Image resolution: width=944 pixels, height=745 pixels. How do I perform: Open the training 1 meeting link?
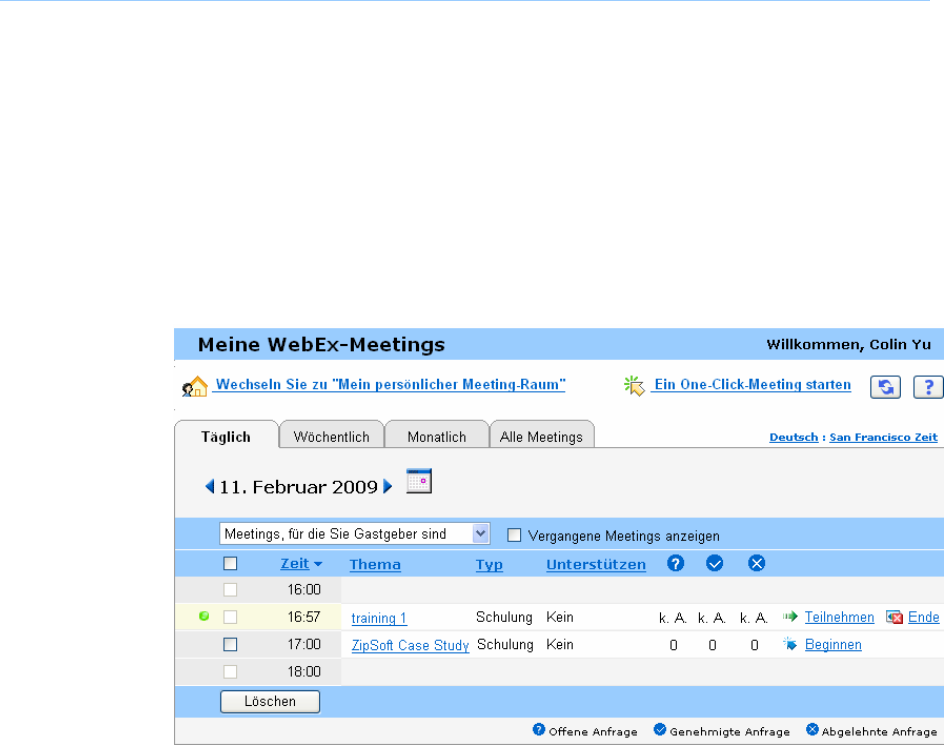[x=379, y=618]
